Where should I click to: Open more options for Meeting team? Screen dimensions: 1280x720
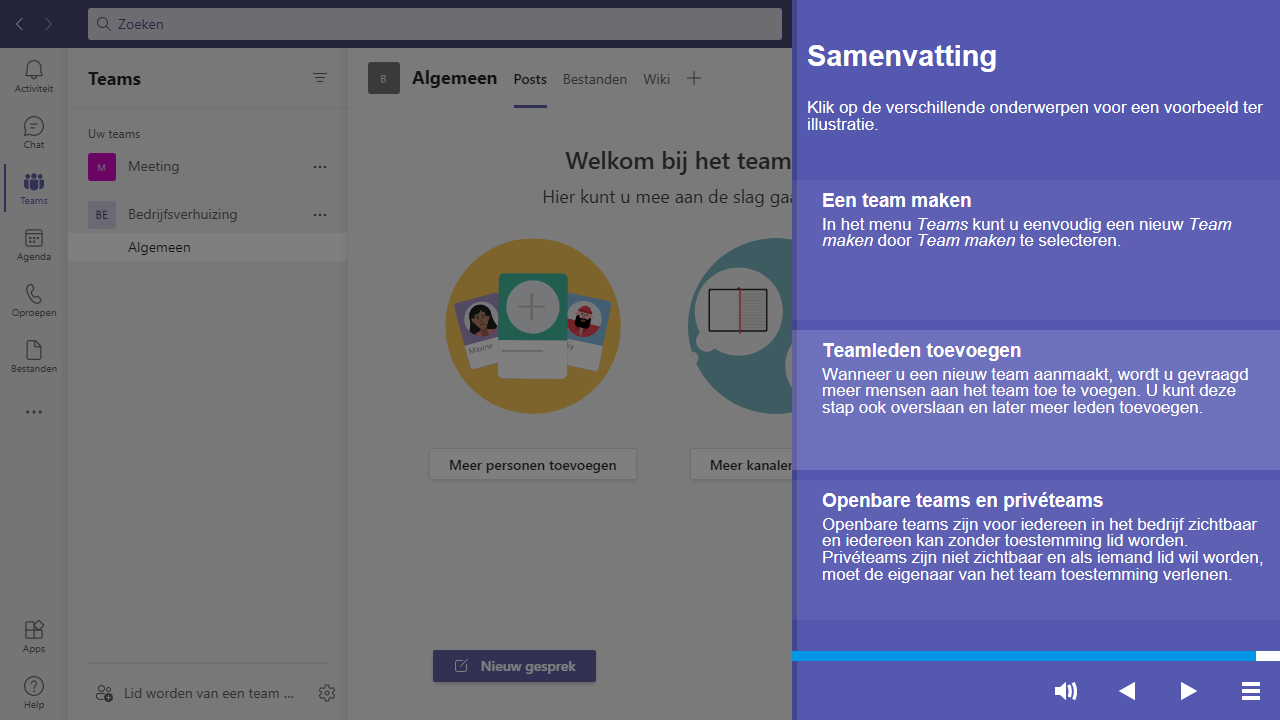(320, 167)
